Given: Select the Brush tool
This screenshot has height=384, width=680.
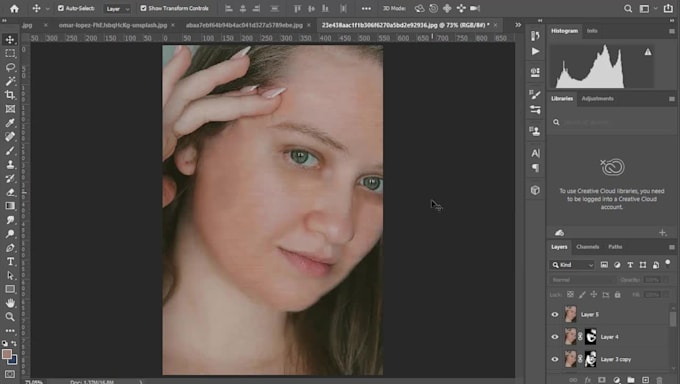Looking at the screenshot, I should 10,151.
